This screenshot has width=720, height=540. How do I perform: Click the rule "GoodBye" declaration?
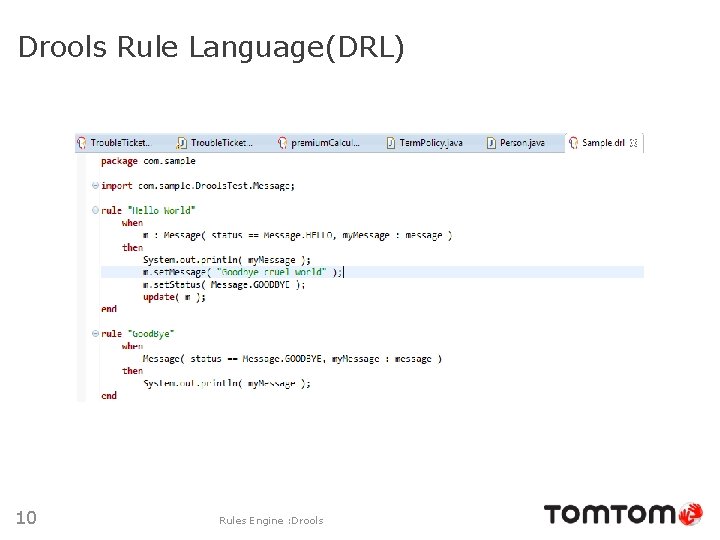[x=138, y=334]
